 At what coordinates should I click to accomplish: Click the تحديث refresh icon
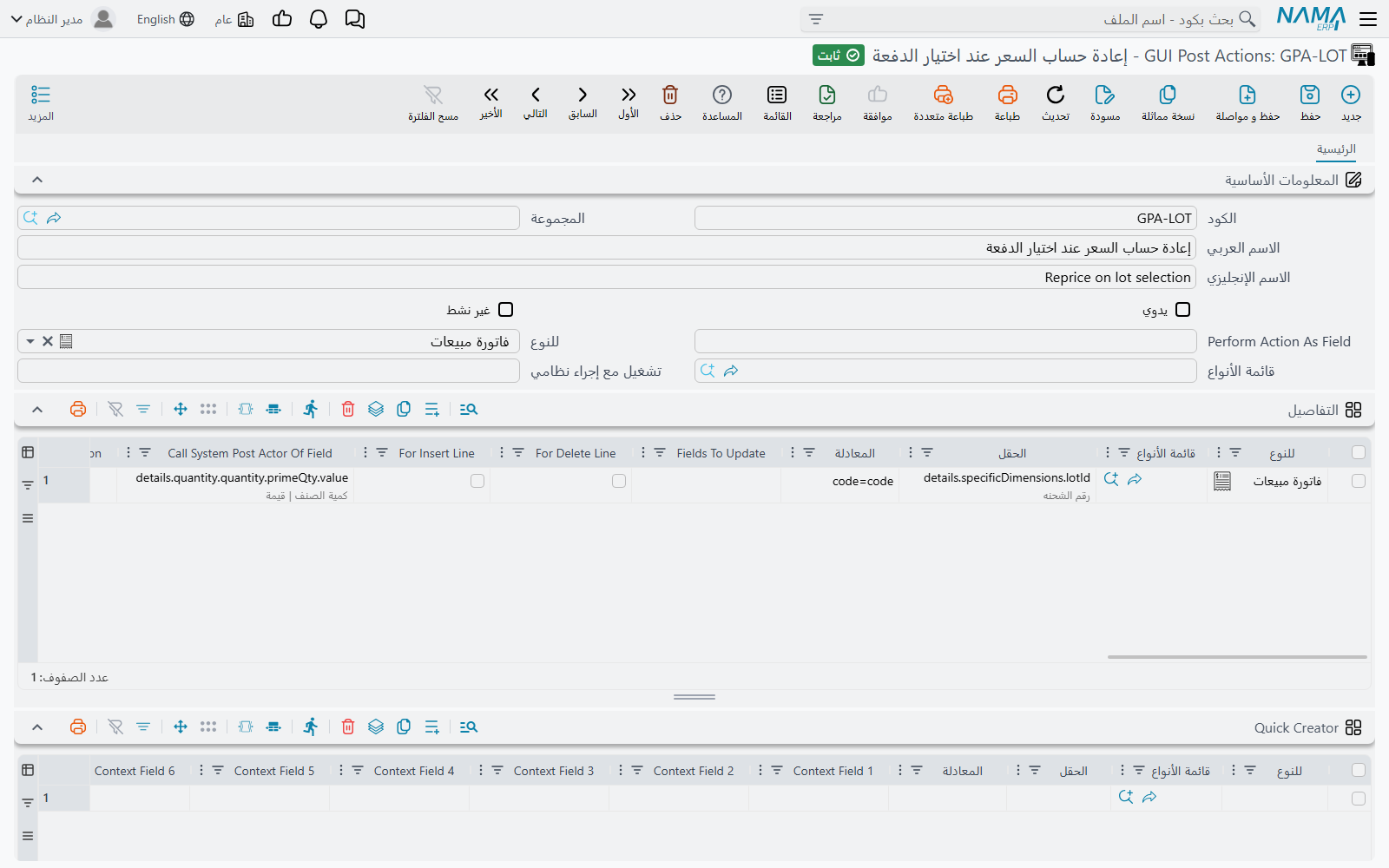coord(1055,95)
